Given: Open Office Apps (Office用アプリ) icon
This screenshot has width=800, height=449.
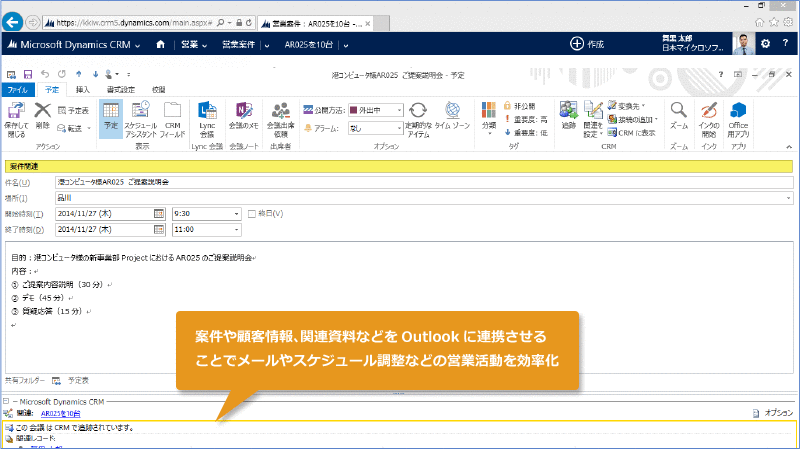Looking at the screenshot, I should tap(739, 116).
